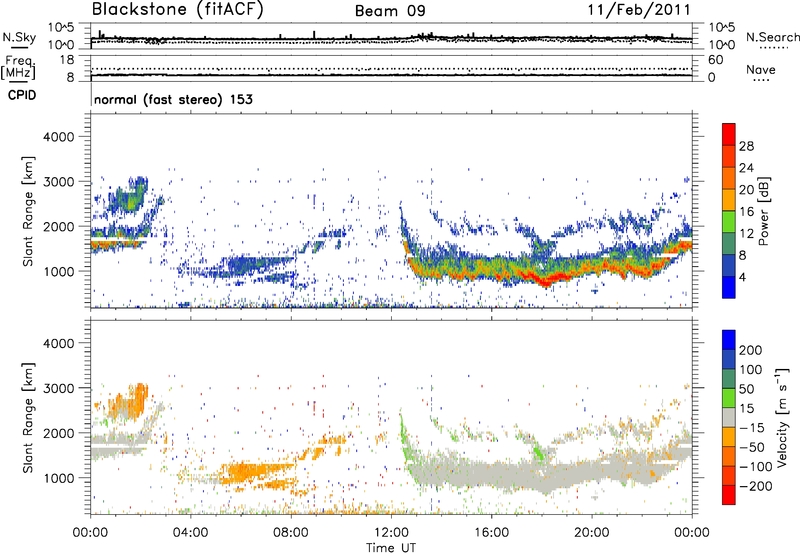Click the red top segment of Power color bar
The image size is (800, 554).
point(729,134)
